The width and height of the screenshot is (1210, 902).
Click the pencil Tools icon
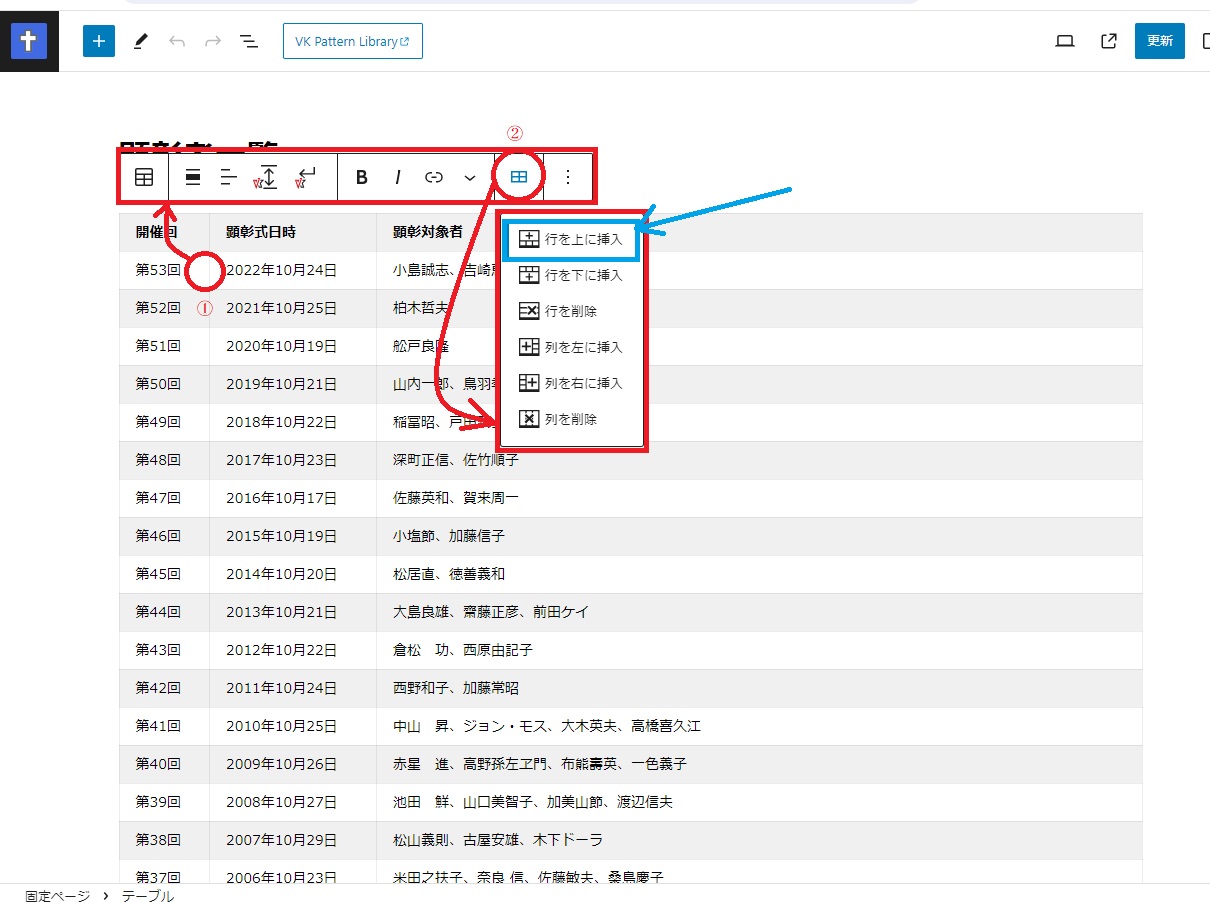tap(140, 41)
